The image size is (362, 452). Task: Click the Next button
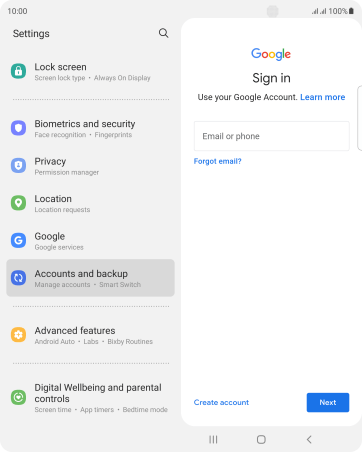point(328,402)
